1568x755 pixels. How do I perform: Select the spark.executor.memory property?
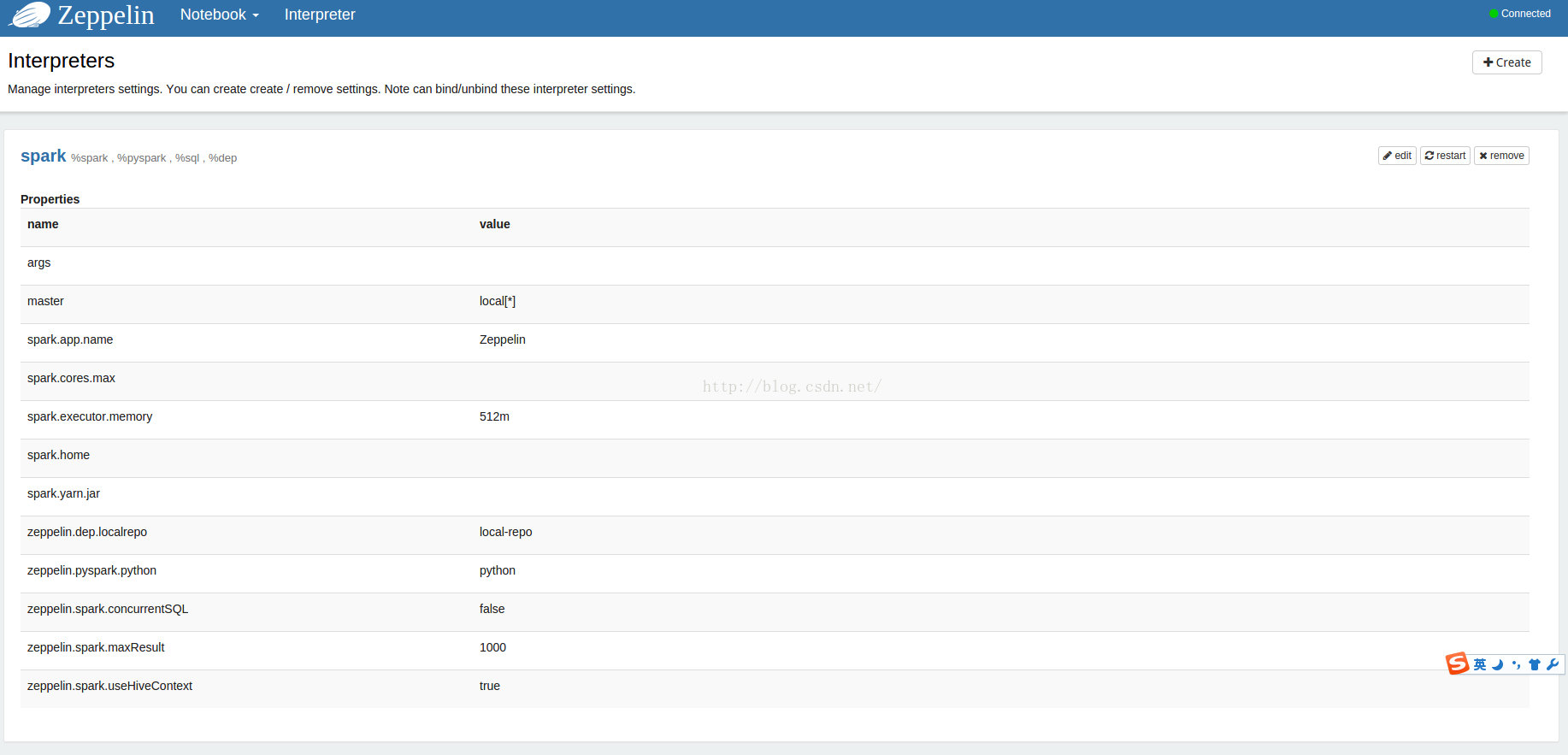click(x=90, y=416)
